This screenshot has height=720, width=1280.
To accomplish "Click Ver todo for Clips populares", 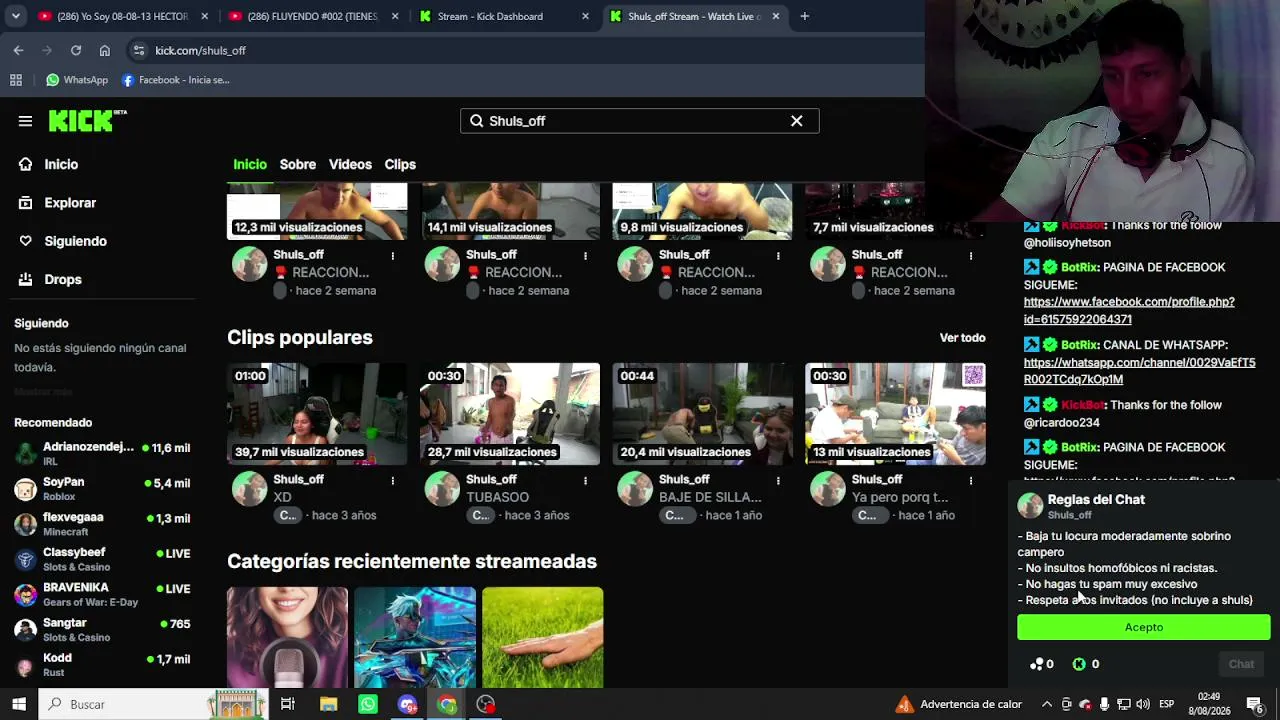I will click(962, 338).
